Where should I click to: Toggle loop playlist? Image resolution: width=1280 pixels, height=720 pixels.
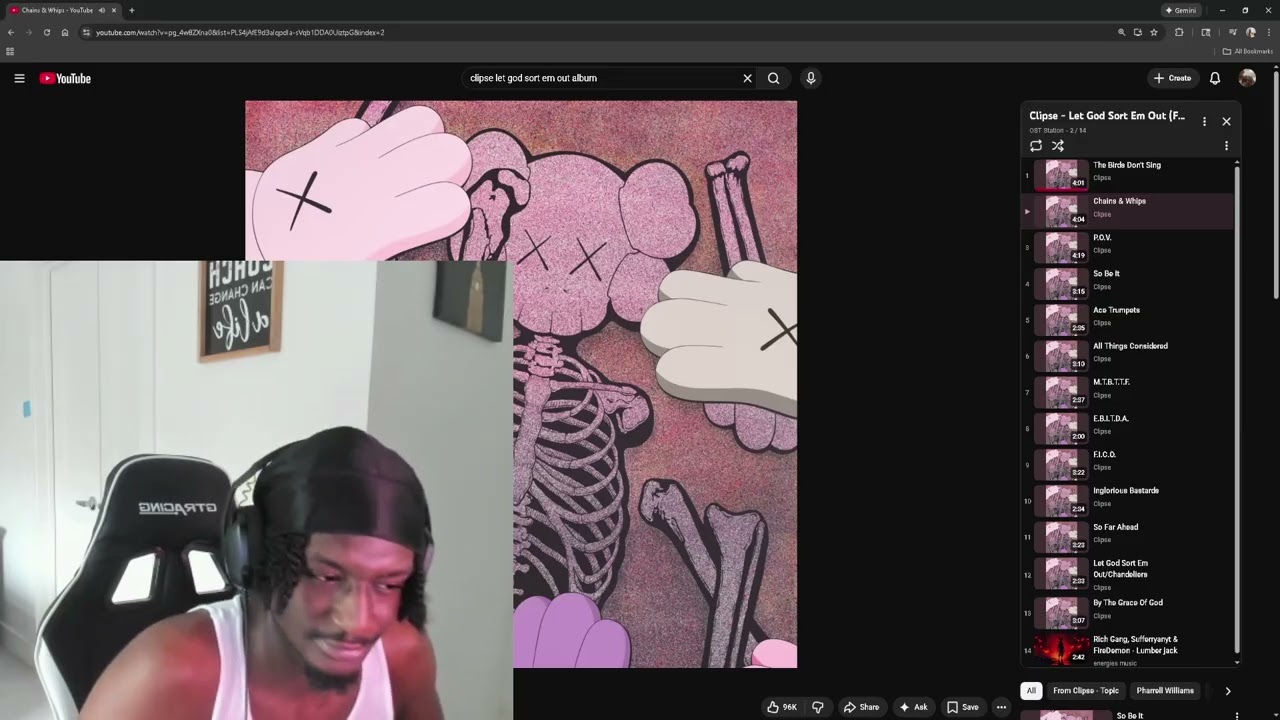click(x=1036, y=146)
